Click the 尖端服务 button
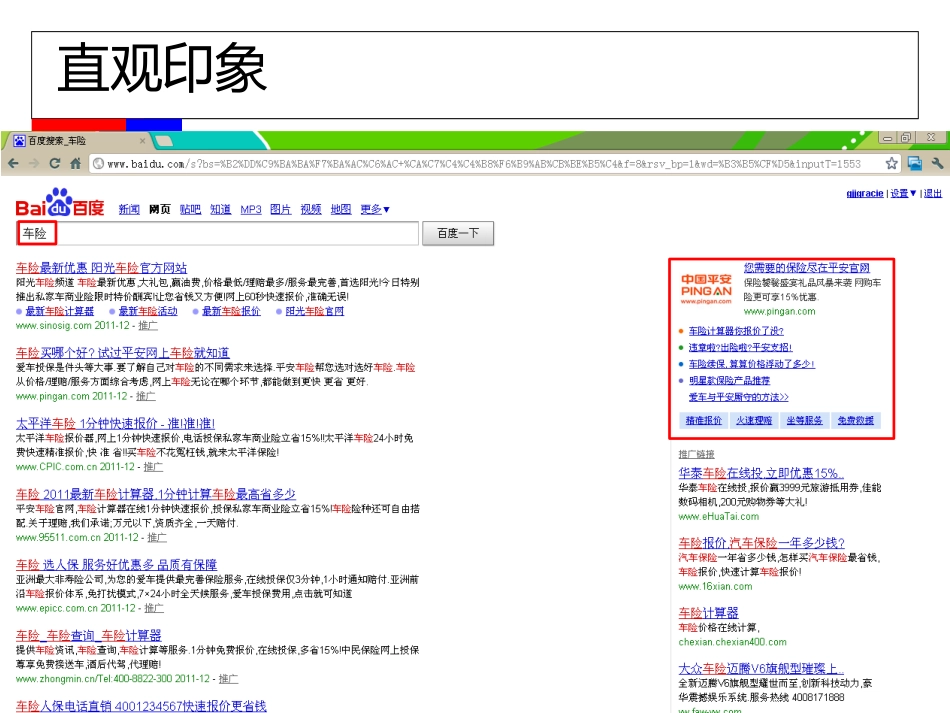The image size is (950, 713). tap(805, 420)
